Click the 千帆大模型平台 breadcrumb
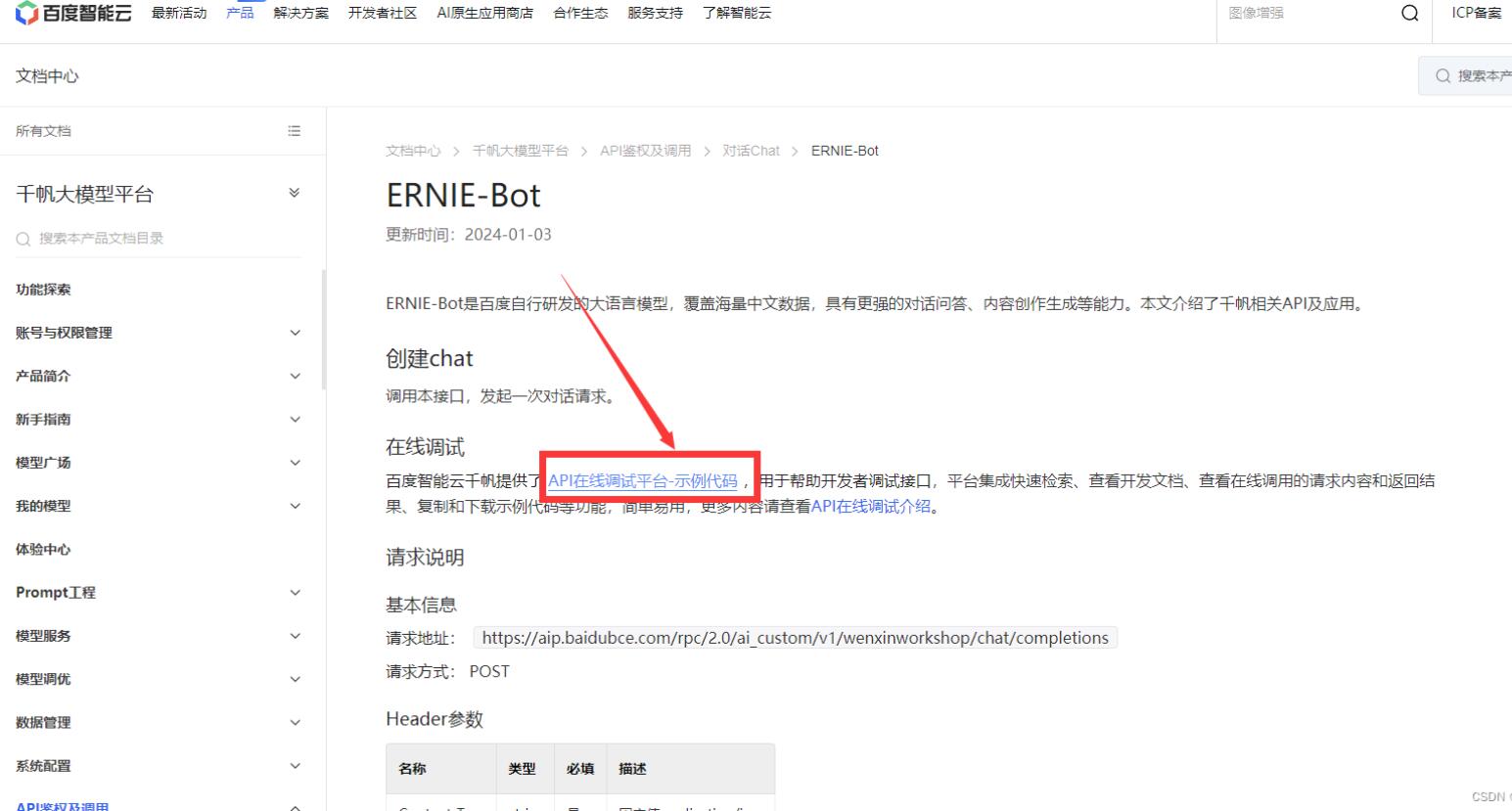The width and height of the screenshot is (1512, 811). [521, 151]
